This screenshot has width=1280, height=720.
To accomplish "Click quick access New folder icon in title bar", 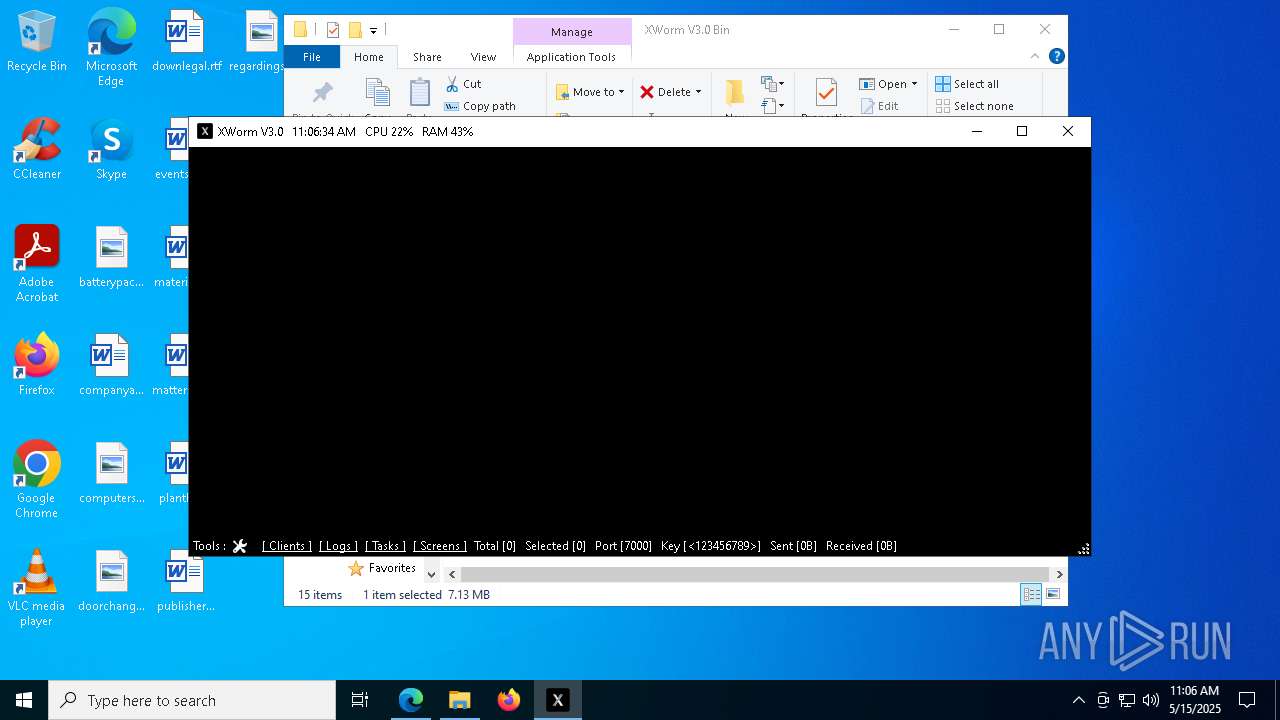I will click(355, 30).
